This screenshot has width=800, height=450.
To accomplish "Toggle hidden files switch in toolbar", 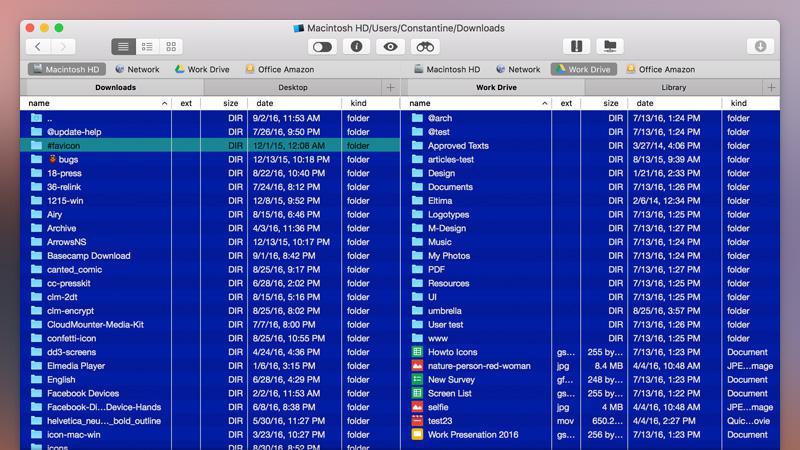I will point(322,47).
